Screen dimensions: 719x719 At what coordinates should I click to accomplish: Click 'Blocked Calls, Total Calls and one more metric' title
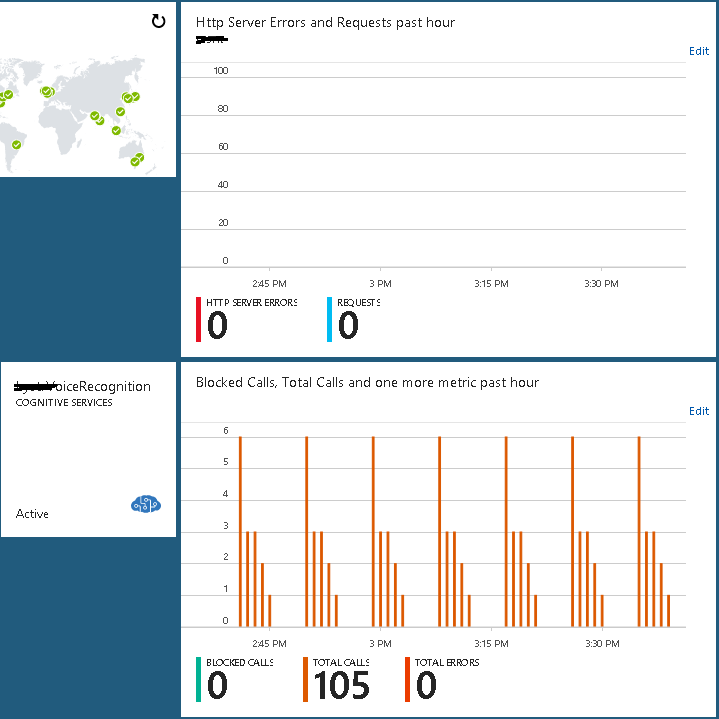tap(367, 382)
